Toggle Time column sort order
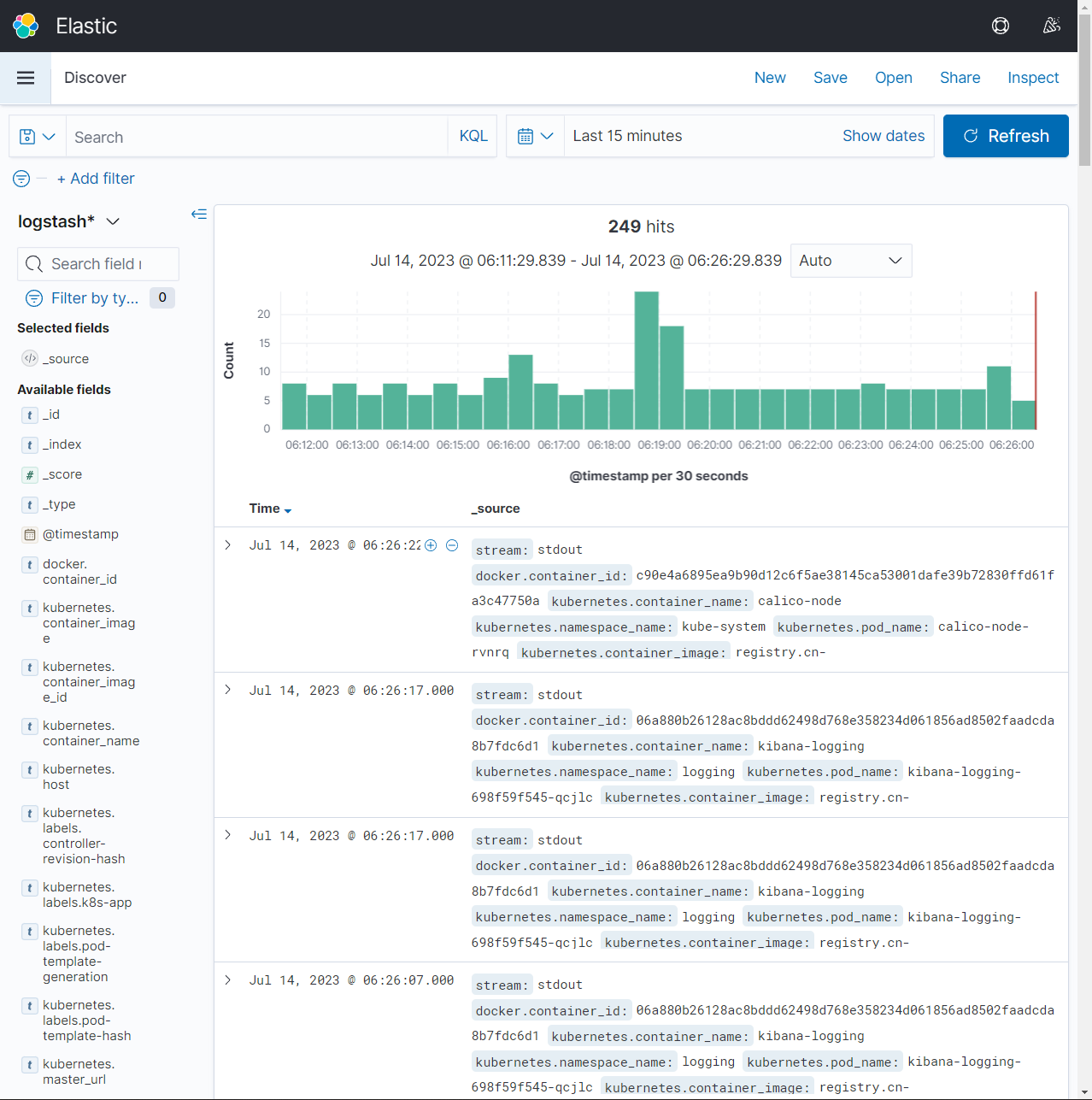1092x1100 pixels. [270, 509]
